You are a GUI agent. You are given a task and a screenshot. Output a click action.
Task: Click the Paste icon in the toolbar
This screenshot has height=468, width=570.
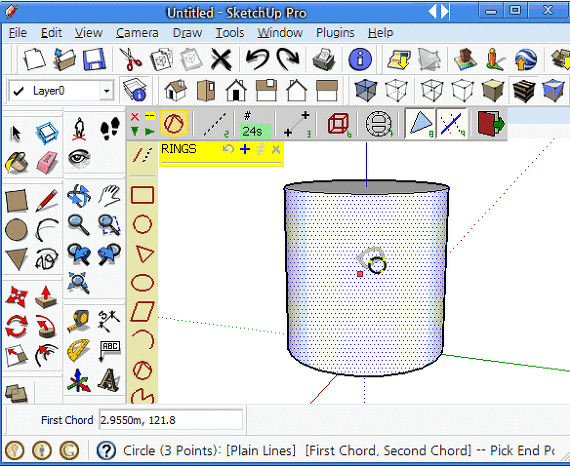point(191,59)
